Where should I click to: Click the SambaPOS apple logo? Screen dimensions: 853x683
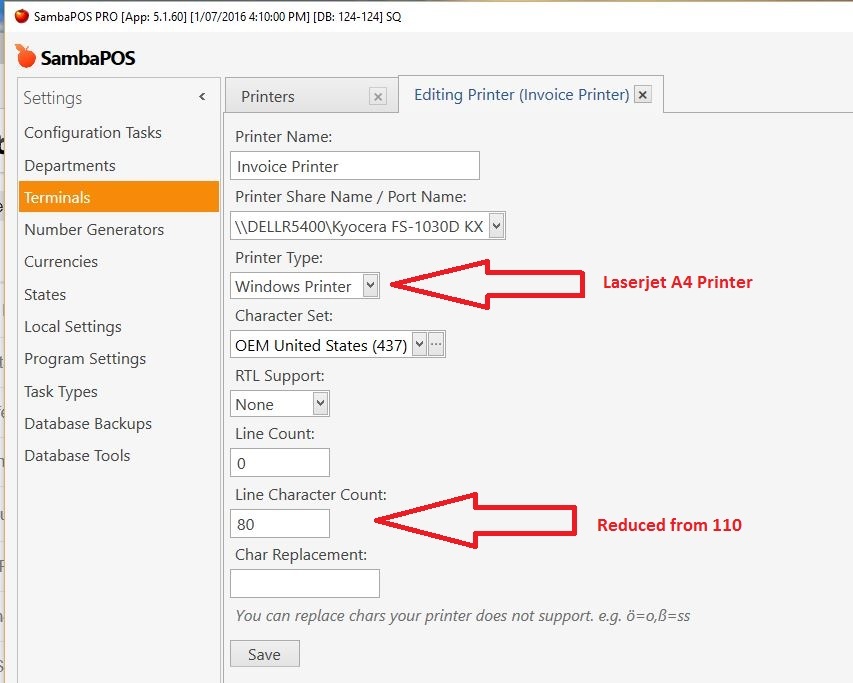pos(25,56)
